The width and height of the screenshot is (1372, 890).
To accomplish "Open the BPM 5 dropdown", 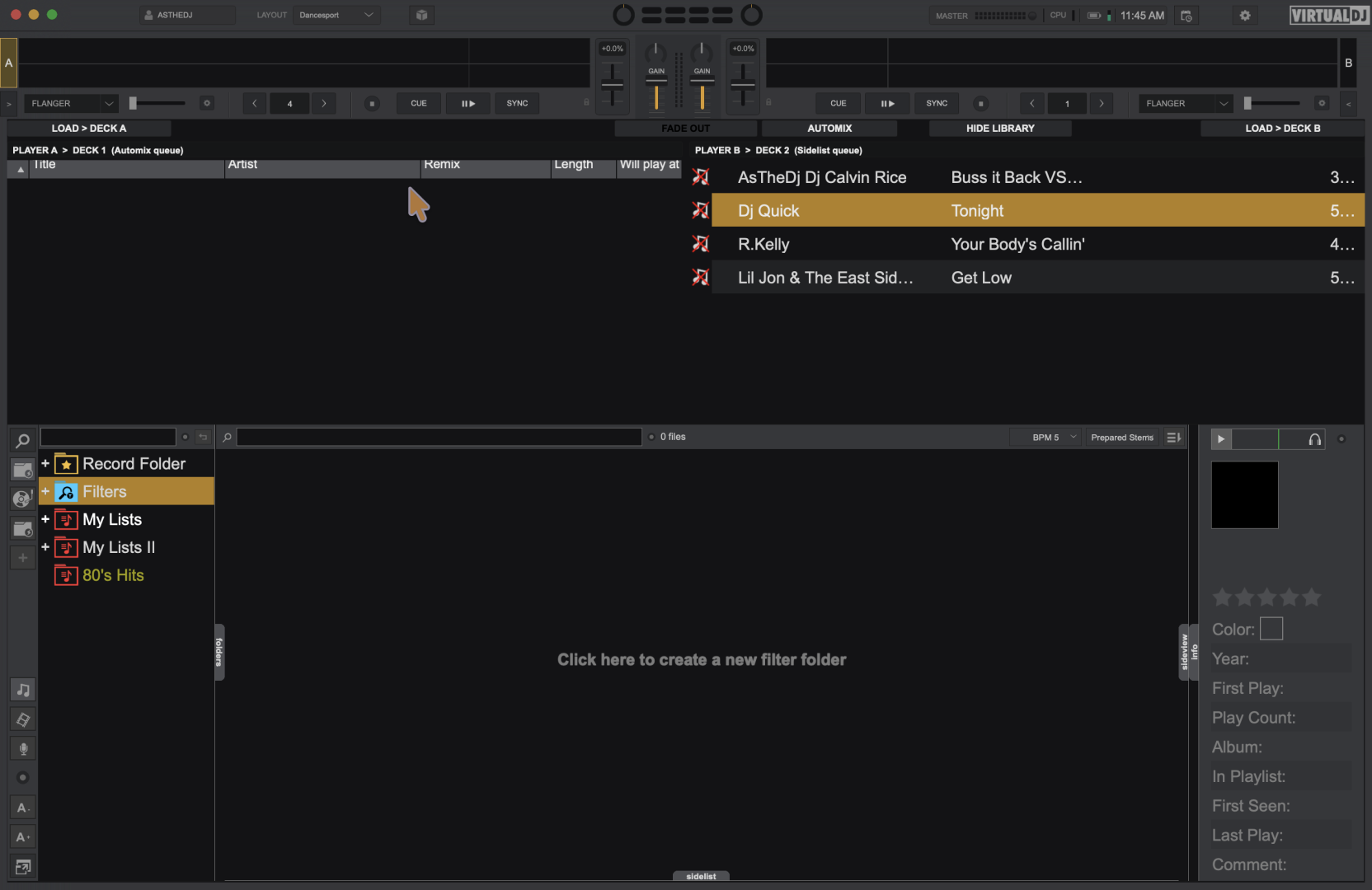I will click(1045, 438).
